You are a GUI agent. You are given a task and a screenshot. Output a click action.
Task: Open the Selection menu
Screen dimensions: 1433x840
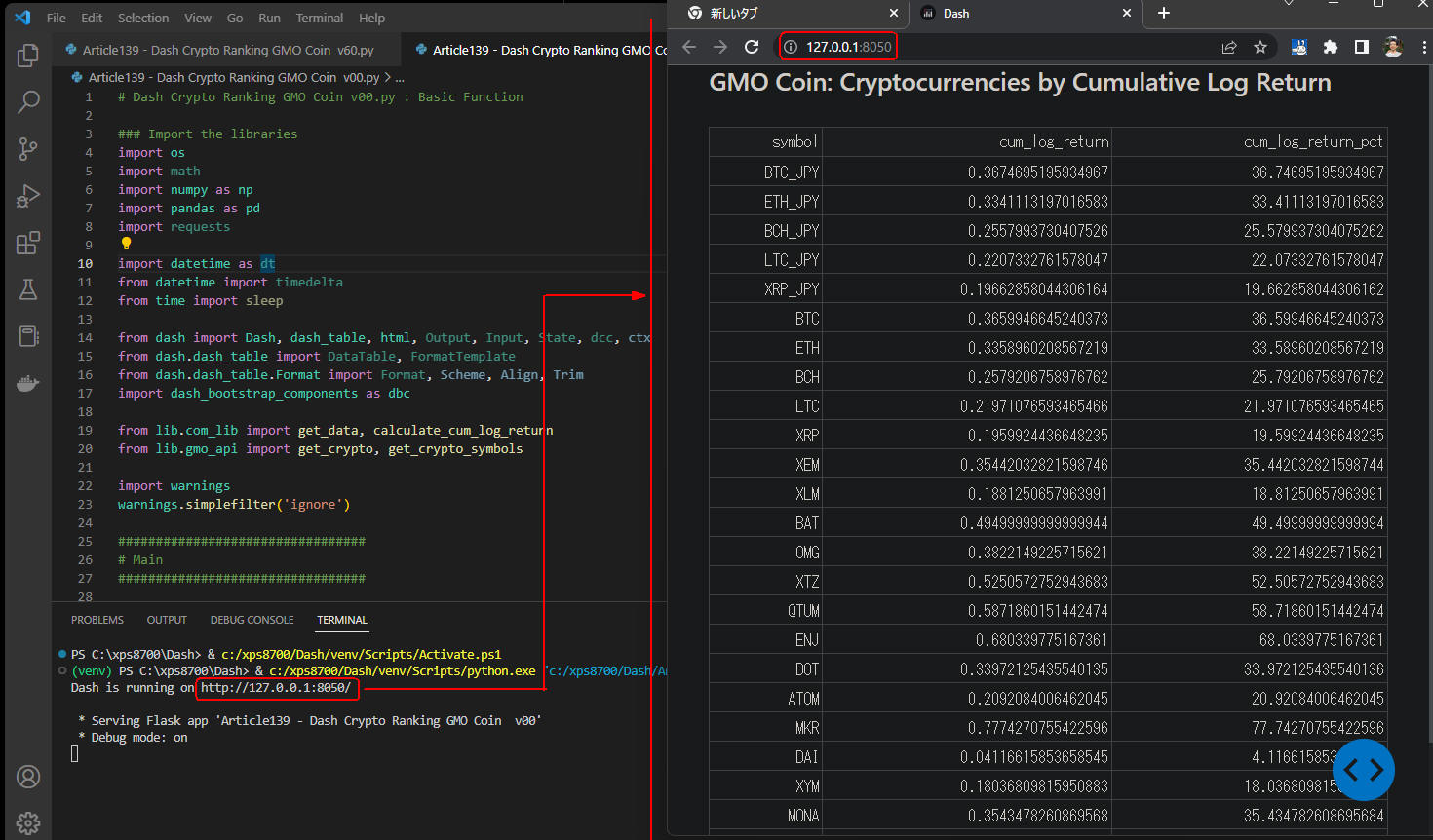tap(143, 18)
